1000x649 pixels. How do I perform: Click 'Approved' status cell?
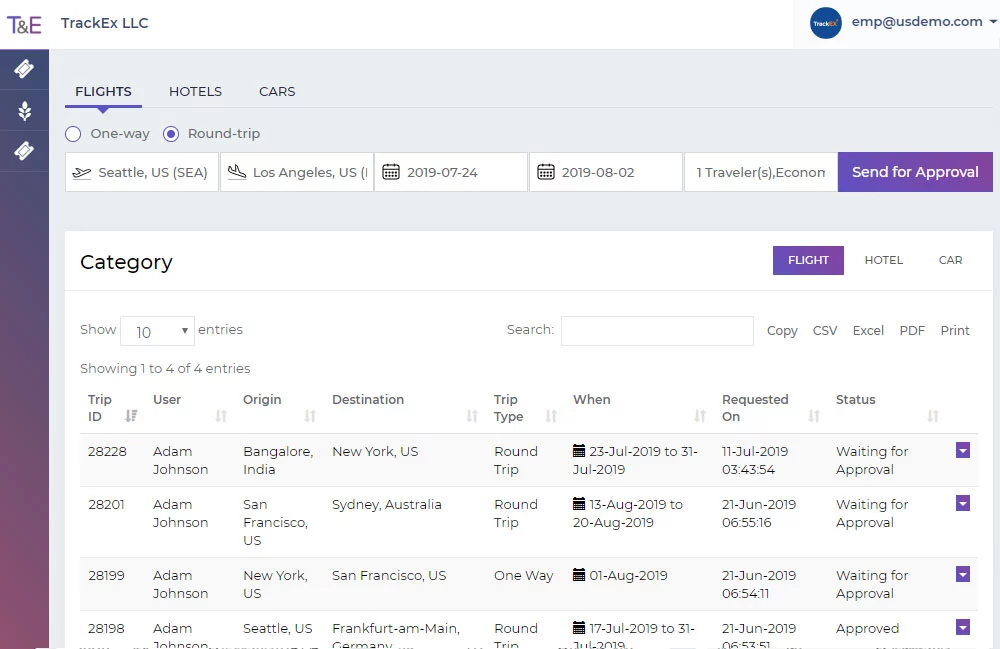pos(867,629)
